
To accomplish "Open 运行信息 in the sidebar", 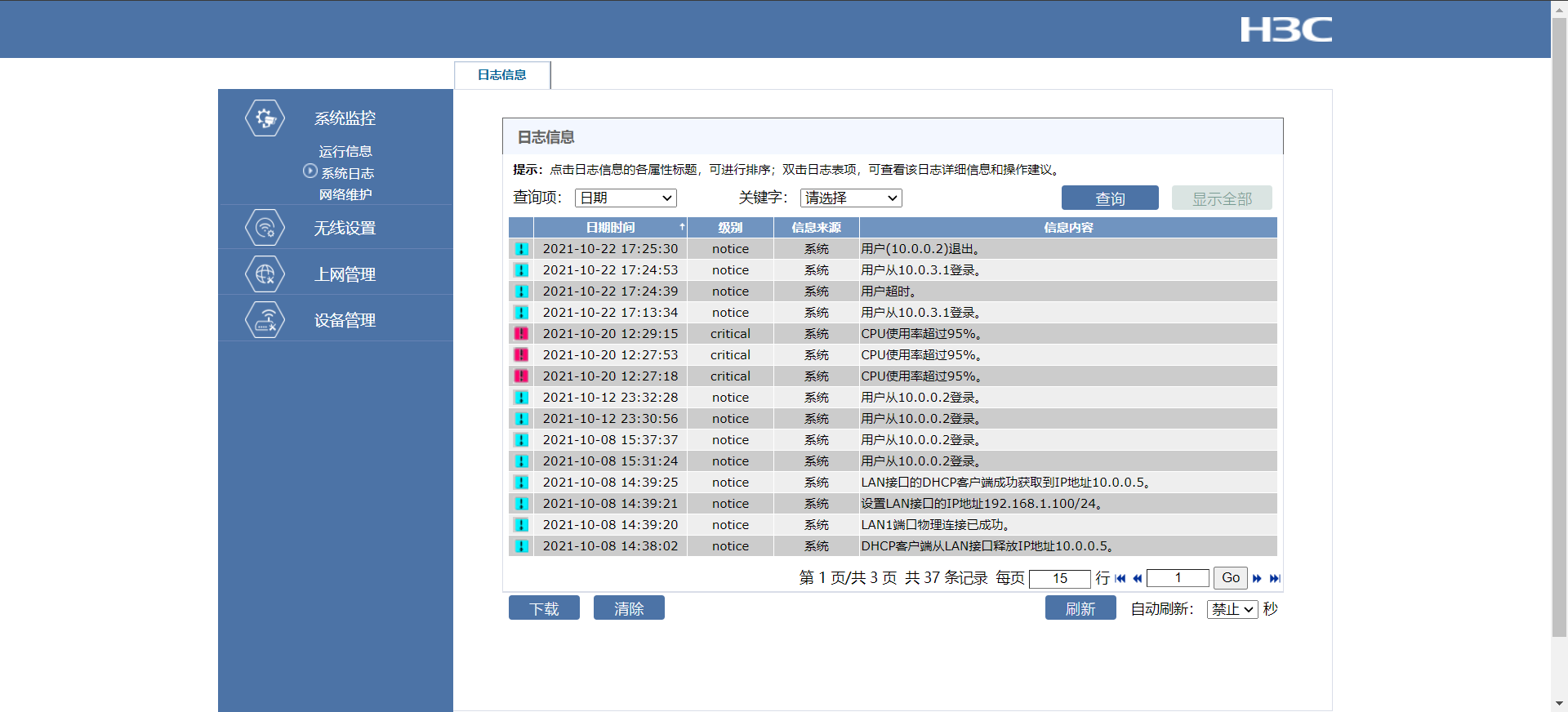I will tap(345, 151).
